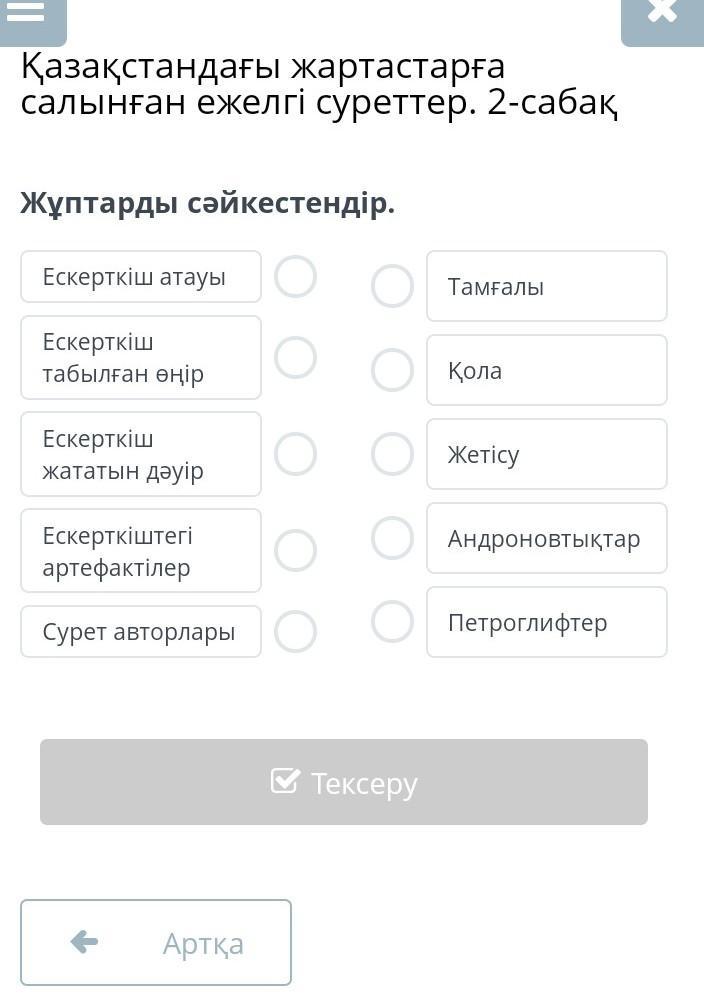Select radio circle beside Сурет авторлары
Screen dimensions: 704x1004
tap(296, 631)
